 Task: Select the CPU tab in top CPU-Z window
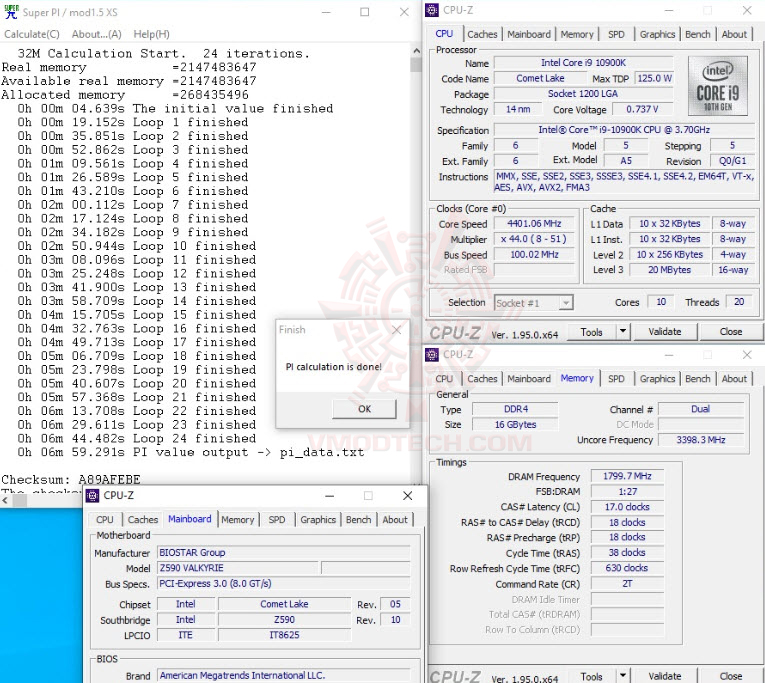pos(444,34)
